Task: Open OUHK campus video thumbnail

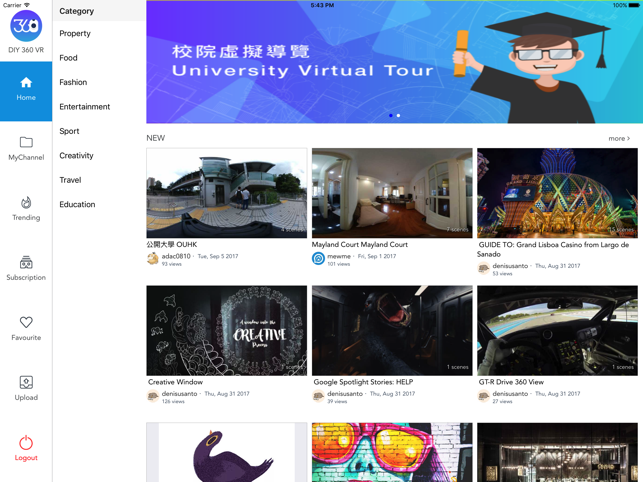Action: click(226, 193)
